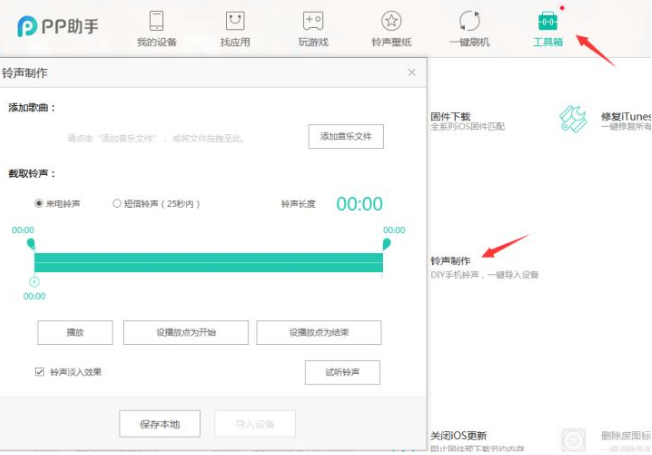The image size is (652, 455).
Task: Click 设播放点为开始 button
Action: (x=186, y=332)
